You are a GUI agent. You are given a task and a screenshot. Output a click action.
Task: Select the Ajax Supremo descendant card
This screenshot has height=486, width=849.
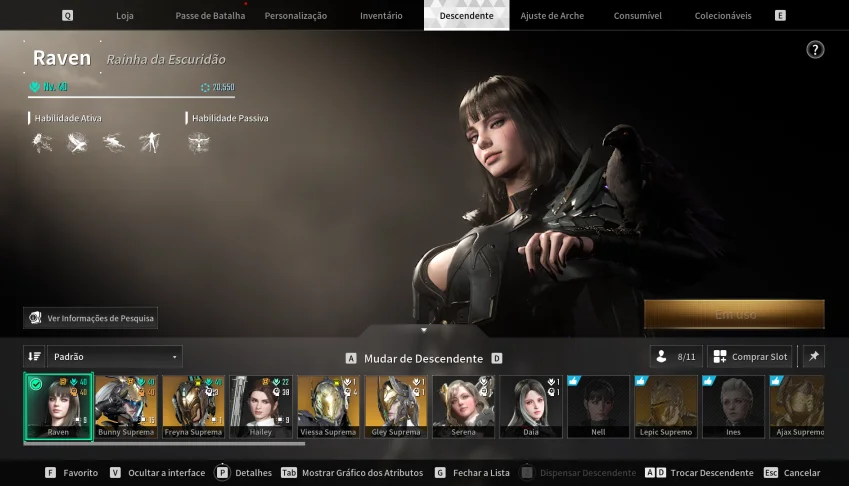pyautogui.click(x=797, y=406)
